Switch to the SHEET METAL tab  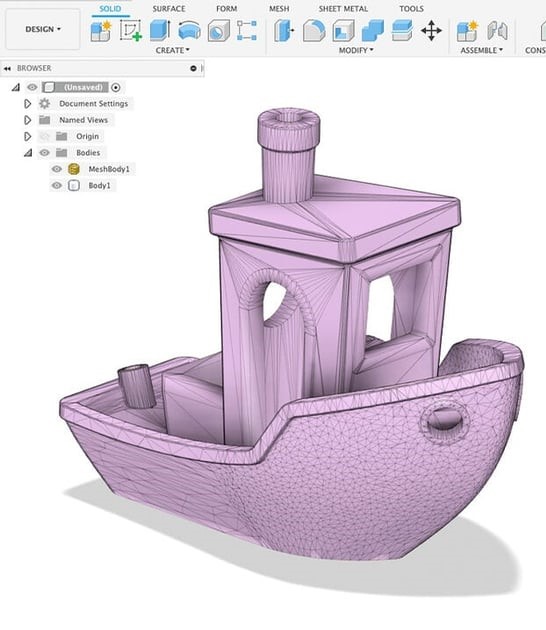343,9
